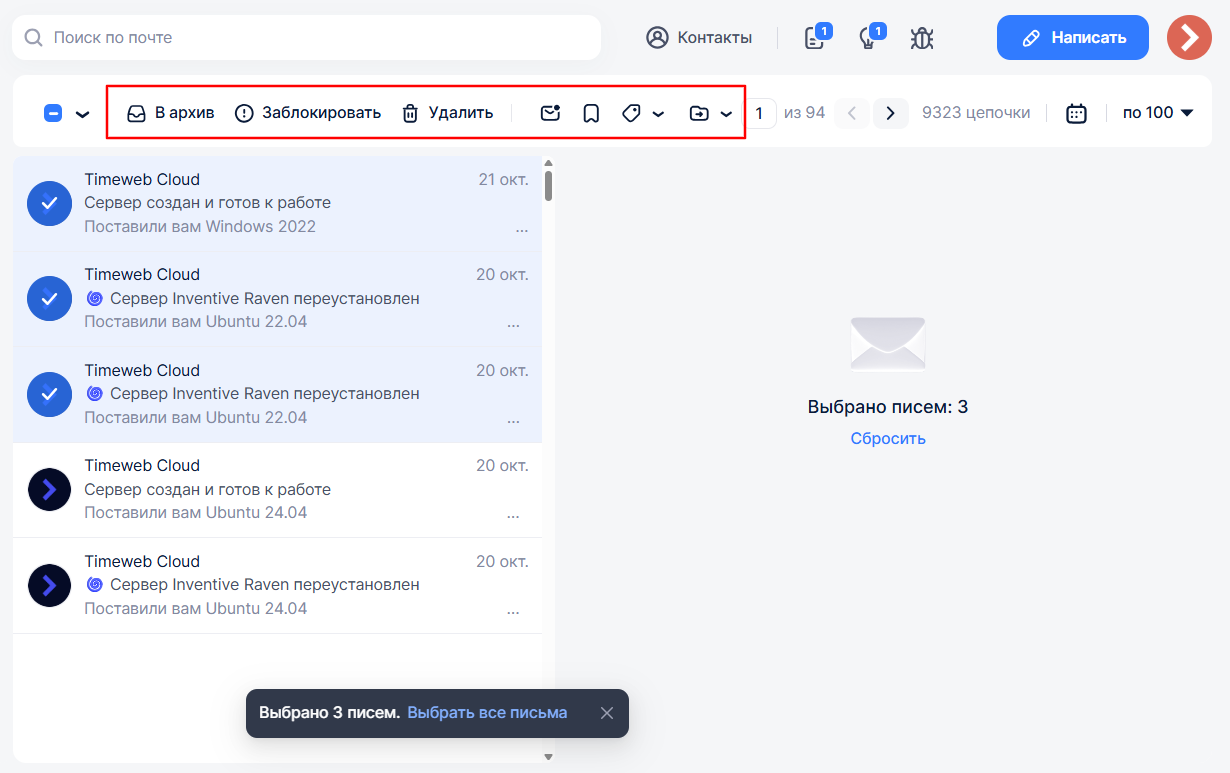Screen dimensions: 1230x773
Task: Uncheck the 21 окт. Timeweb Cloud email
Action: click(49, 203)
